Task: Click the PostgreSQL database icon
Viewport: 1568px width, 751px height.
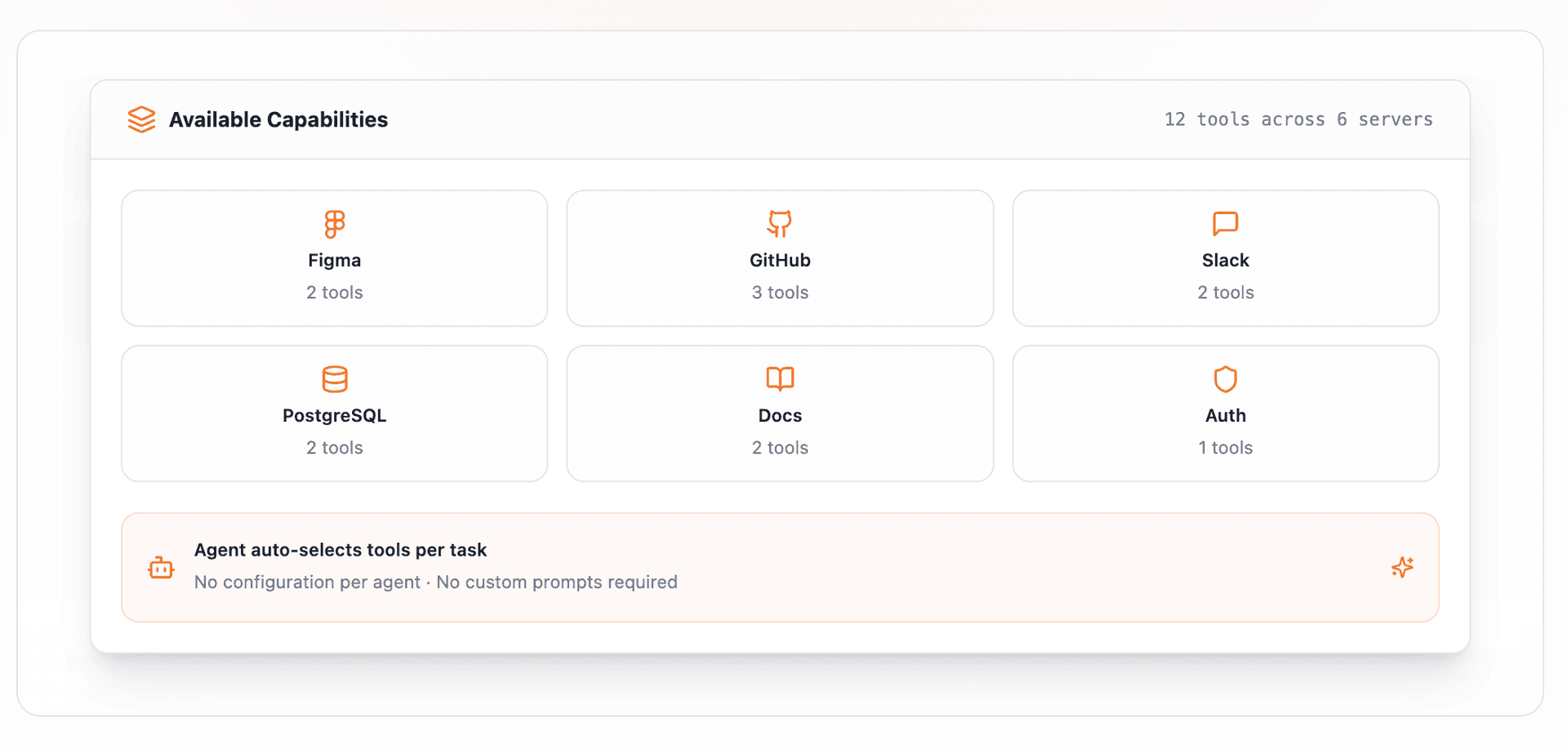Action: click(334, 378)
